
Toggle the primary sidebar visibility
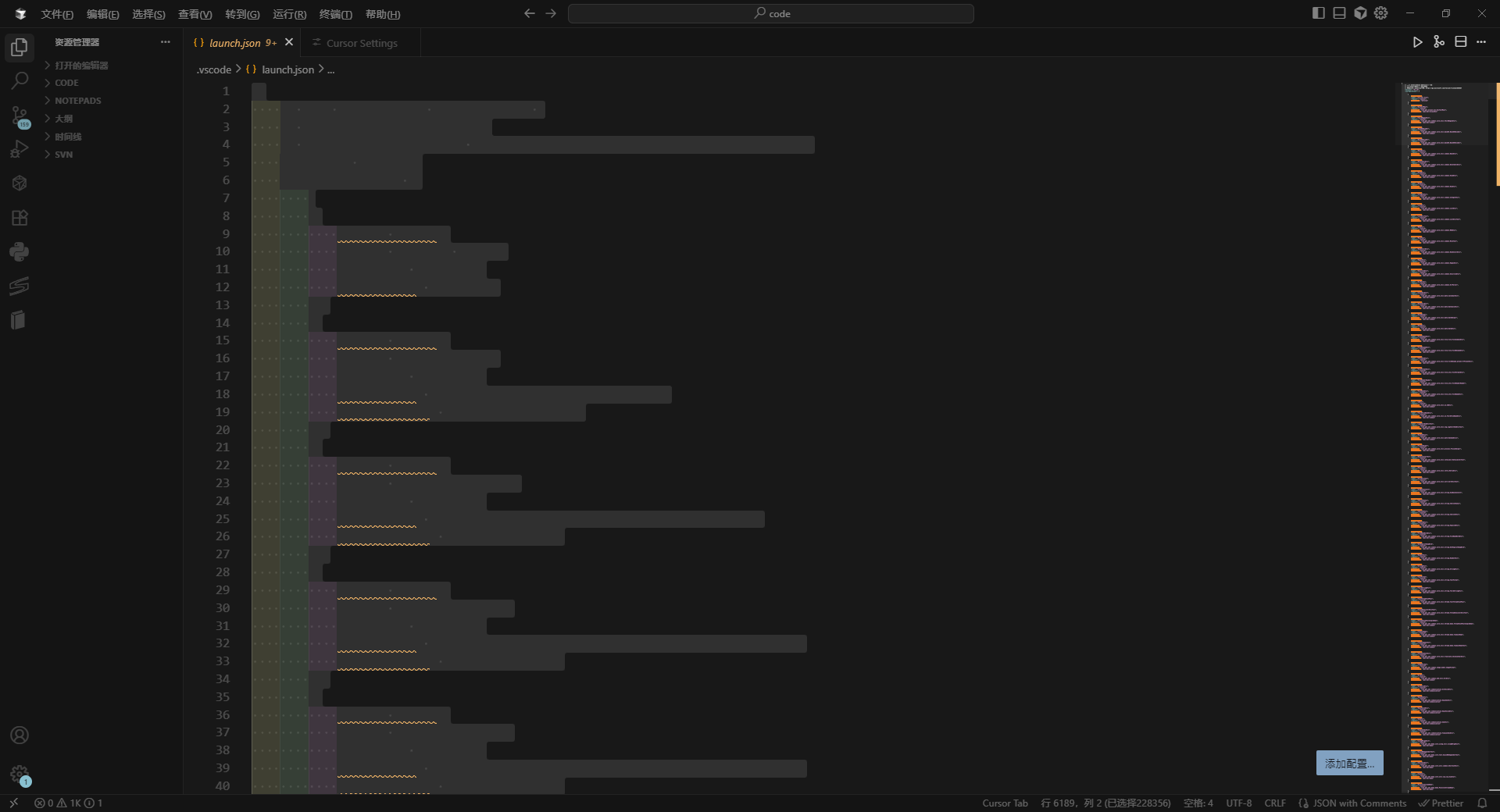pos(1319,13)
